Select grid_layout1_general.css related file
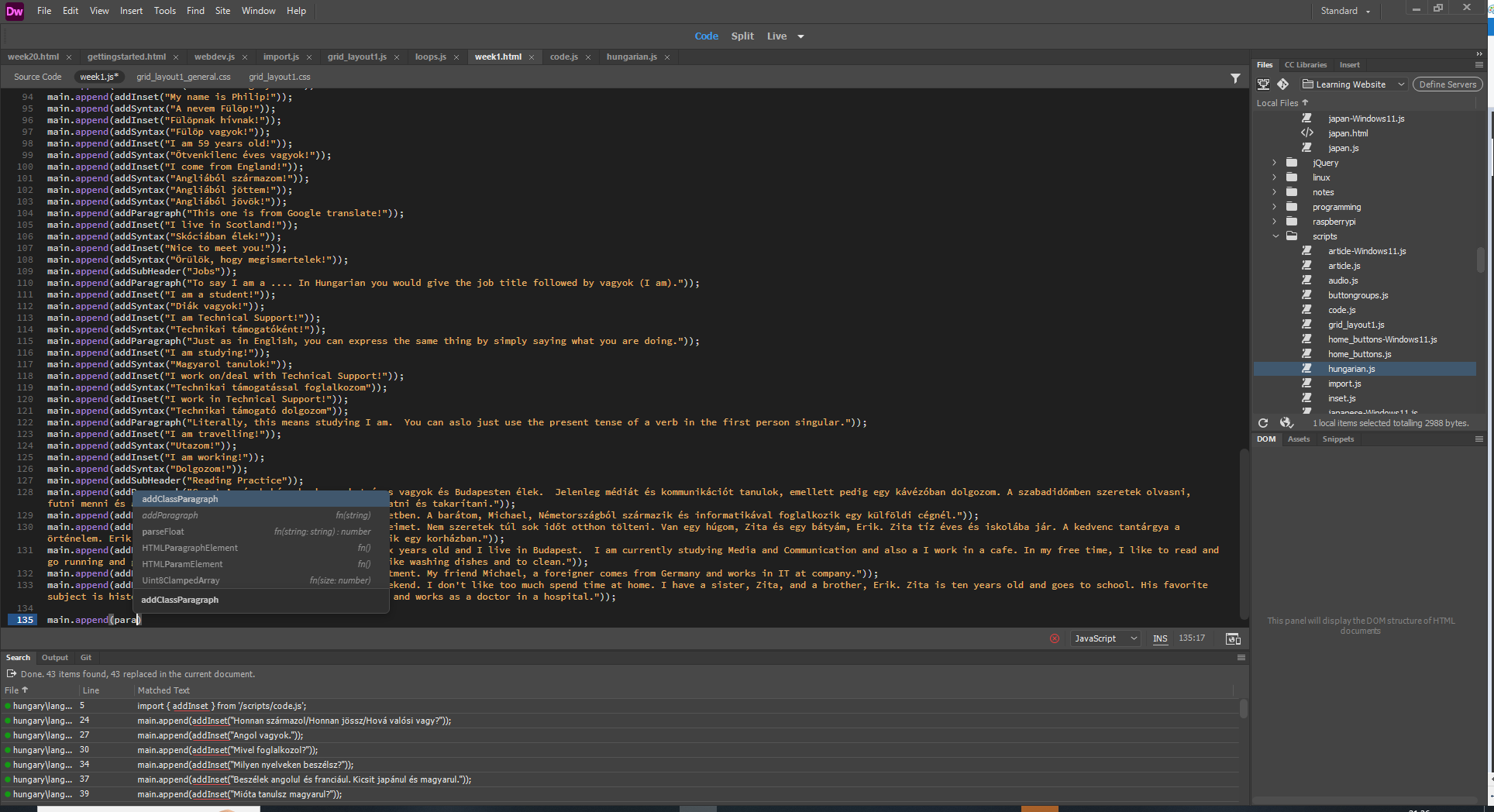1494x812 pixels. pos(184,77)
